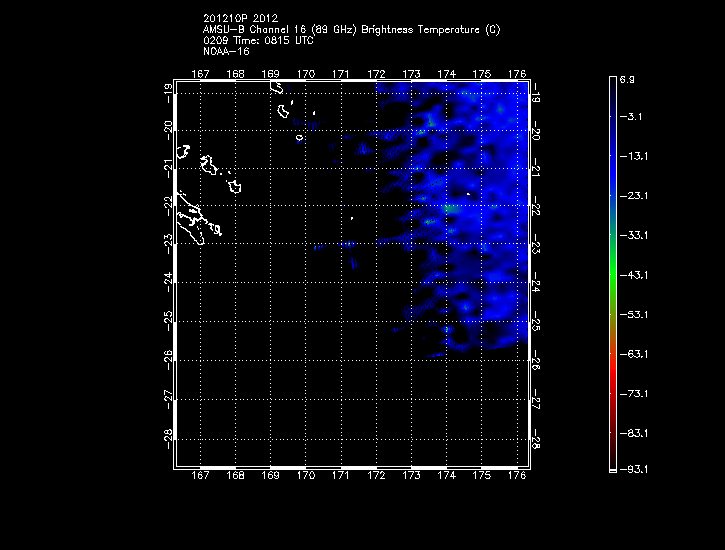725x550 pixels.
Task: Click latitude label -27 on right axis
Action: (x=537, y=401)
